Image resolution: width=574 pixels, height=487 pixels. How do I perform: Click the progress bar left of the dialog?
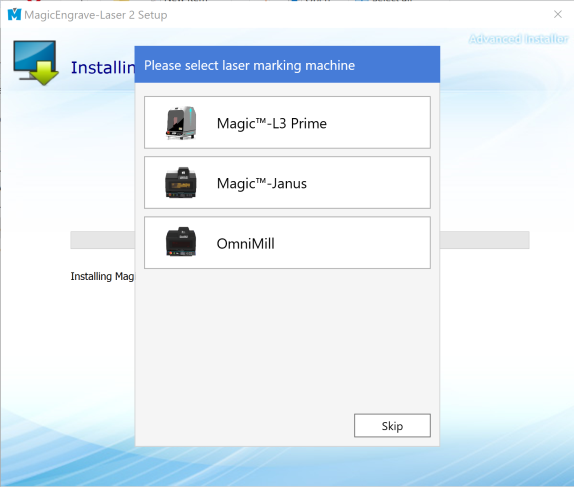[x=102, y=240]
